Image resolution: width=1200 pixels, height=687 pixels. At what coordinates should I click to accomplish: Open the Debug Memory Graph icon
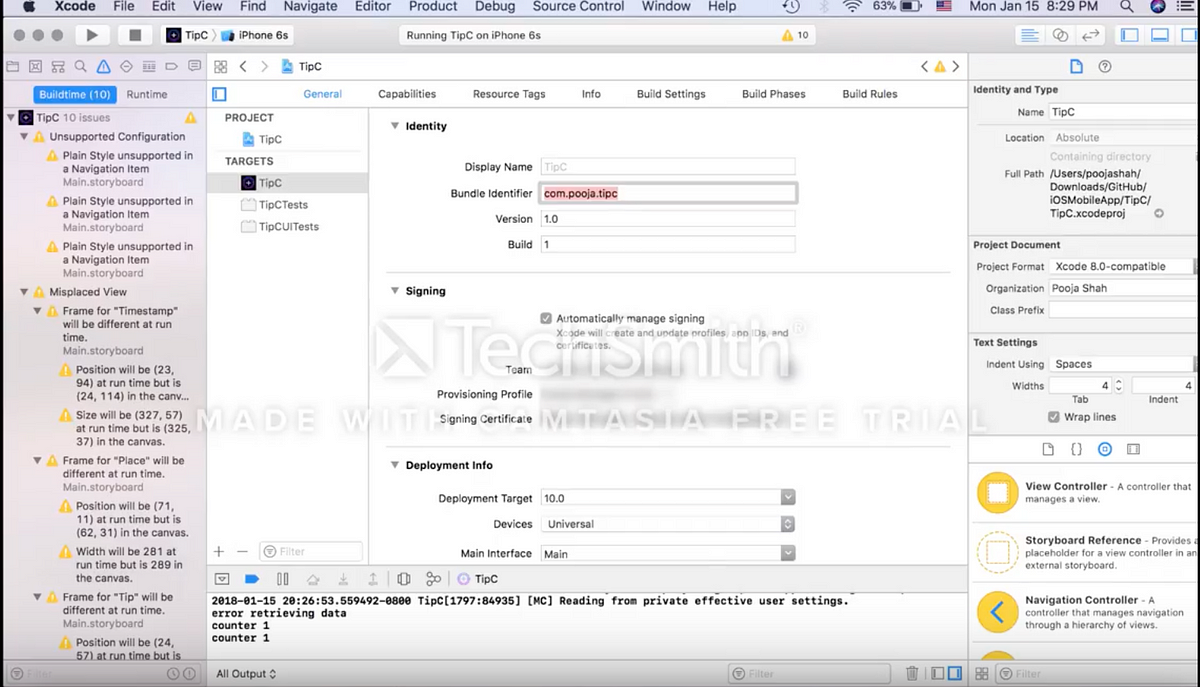[433, 579]
